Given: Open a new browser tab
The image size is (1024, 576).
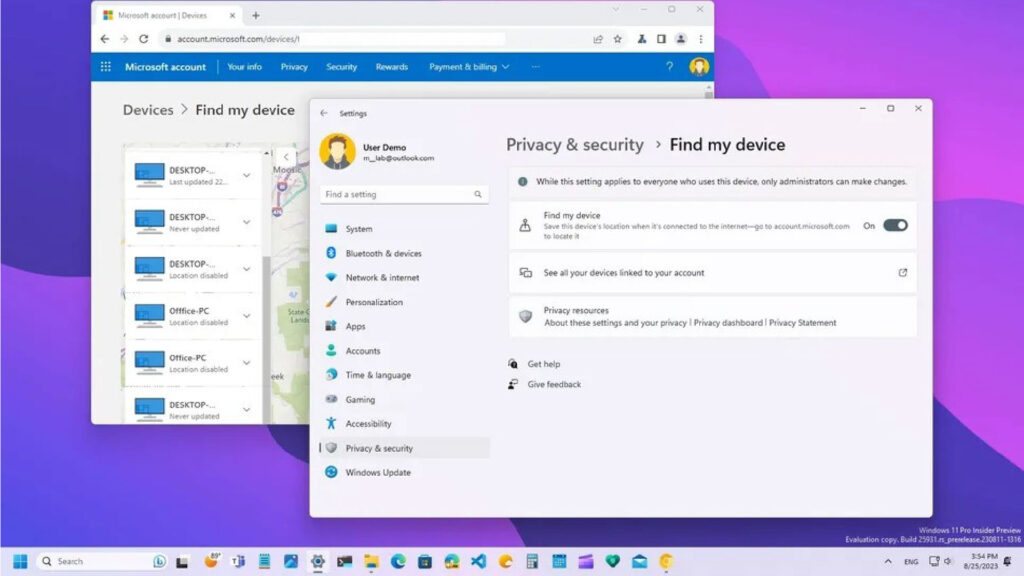Looking at the screenshot, I should [256, 15].
